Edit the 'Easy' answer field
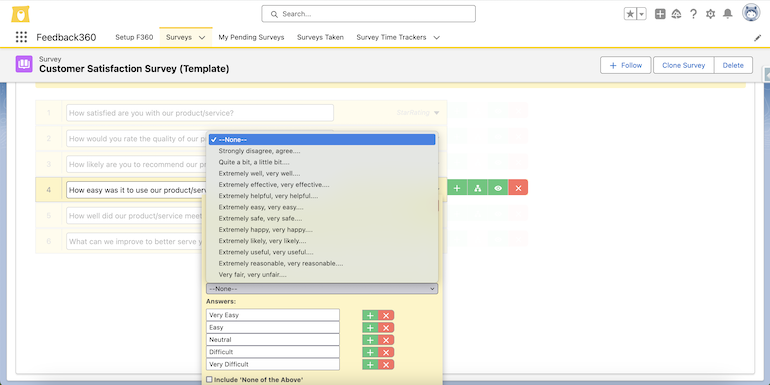Screen dimensions: 770x385 [273, 327]
